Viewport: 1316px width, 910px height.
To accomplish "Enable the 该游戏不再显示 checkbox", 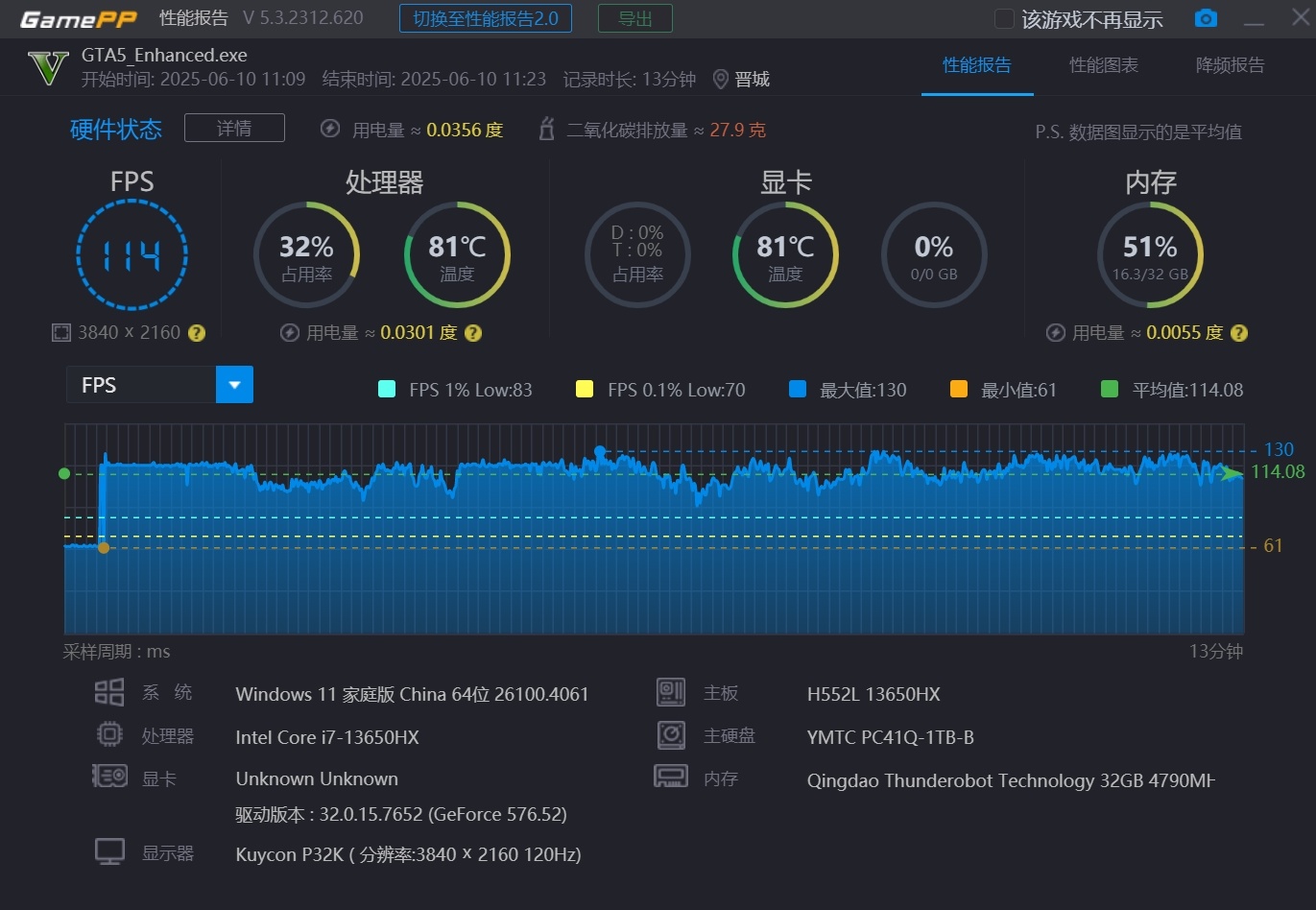I will (1004, 19).
